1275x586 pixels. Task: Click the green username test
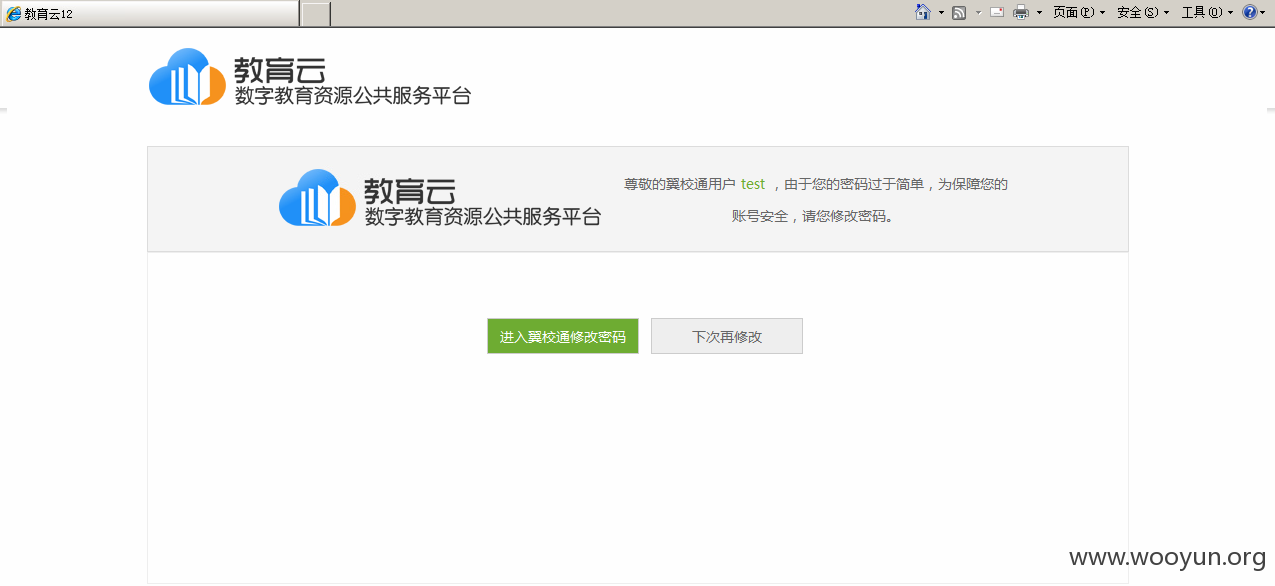753,184
